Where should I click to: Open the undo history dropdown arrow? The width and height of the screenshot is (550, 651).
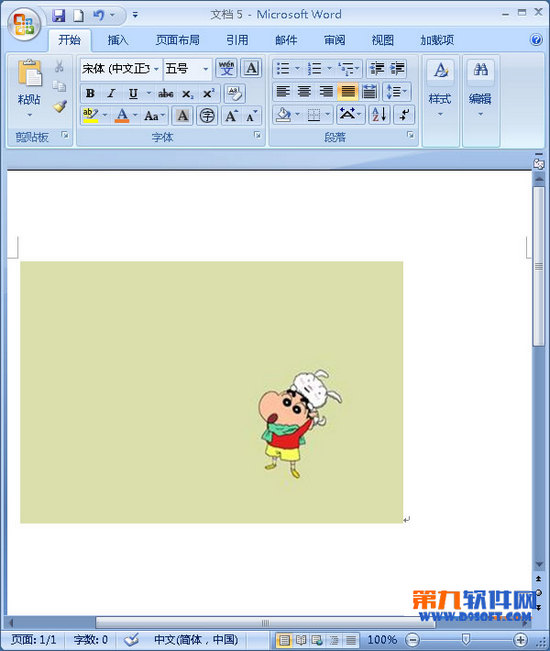[112, 15]
